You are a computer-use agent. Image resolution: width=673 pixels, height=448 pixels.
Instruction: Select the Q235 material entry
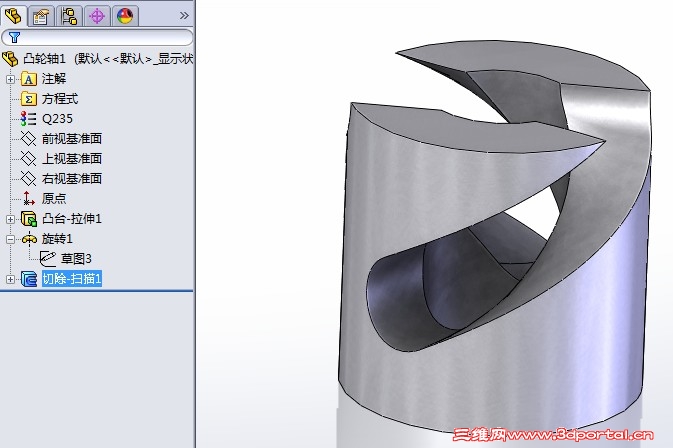pyautogui.click(x=57, y=119)
